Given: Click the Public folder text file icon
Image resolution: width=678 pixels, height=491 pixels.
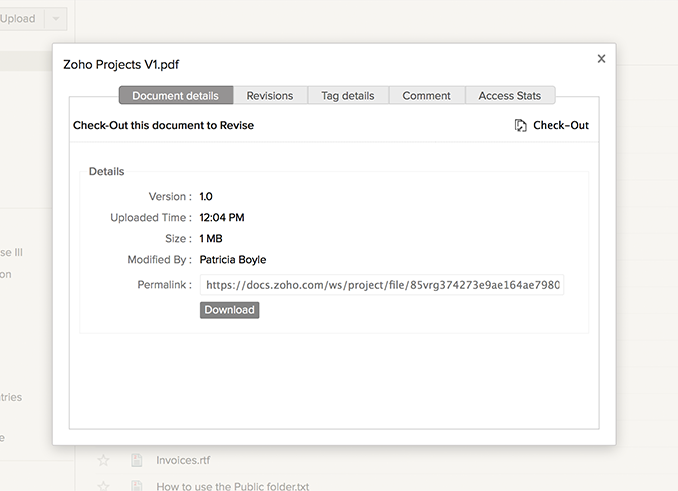Looking at the screenshot, I should pos(136,487).
